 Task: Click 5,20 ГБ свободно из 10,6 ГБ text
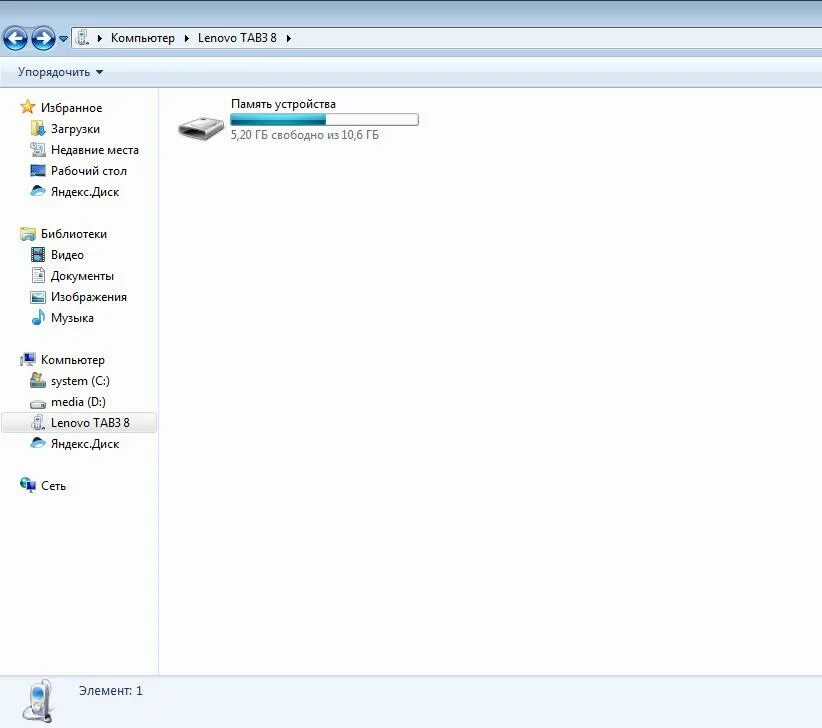click(305, 135)
